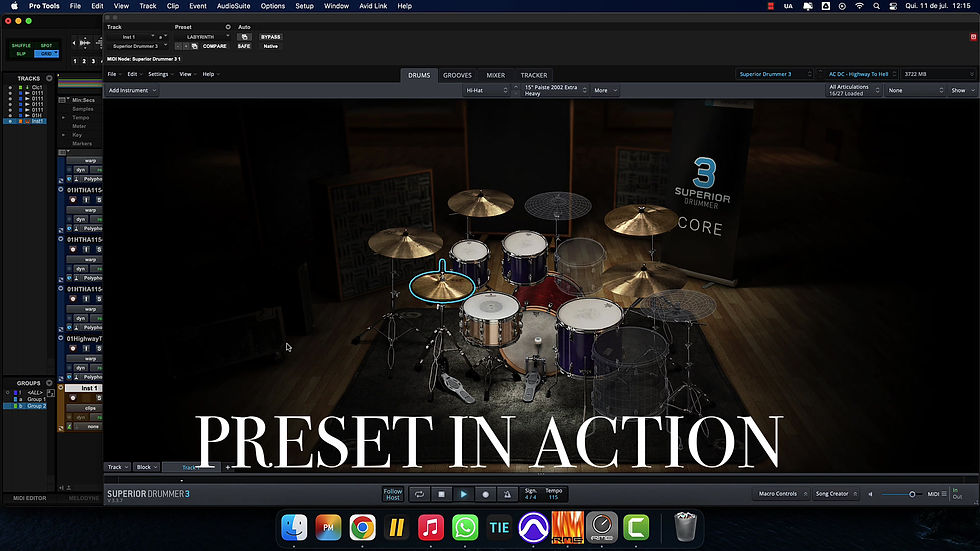Viewport: 980px width, 551px height.
Task: Click the Tempo 115 value
Action: click(x=554, y=494)
